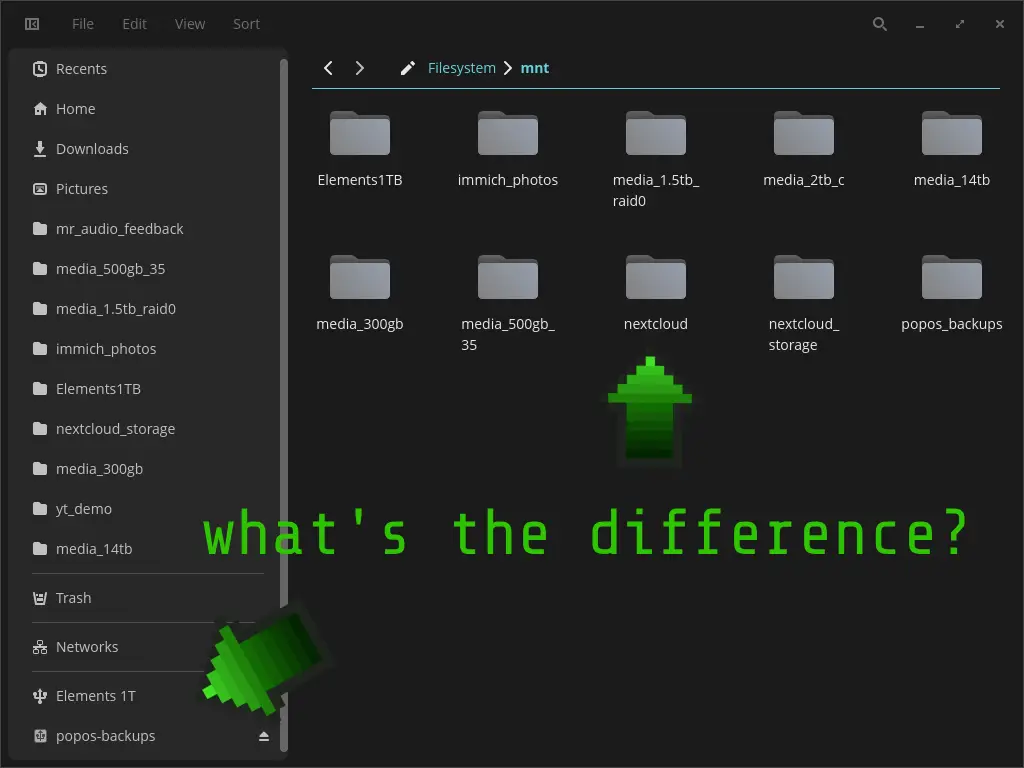This screenshot has width=1024, height=768.
Task: Navigate to Filesystem in breadcrumb
Action: point(462,68)
